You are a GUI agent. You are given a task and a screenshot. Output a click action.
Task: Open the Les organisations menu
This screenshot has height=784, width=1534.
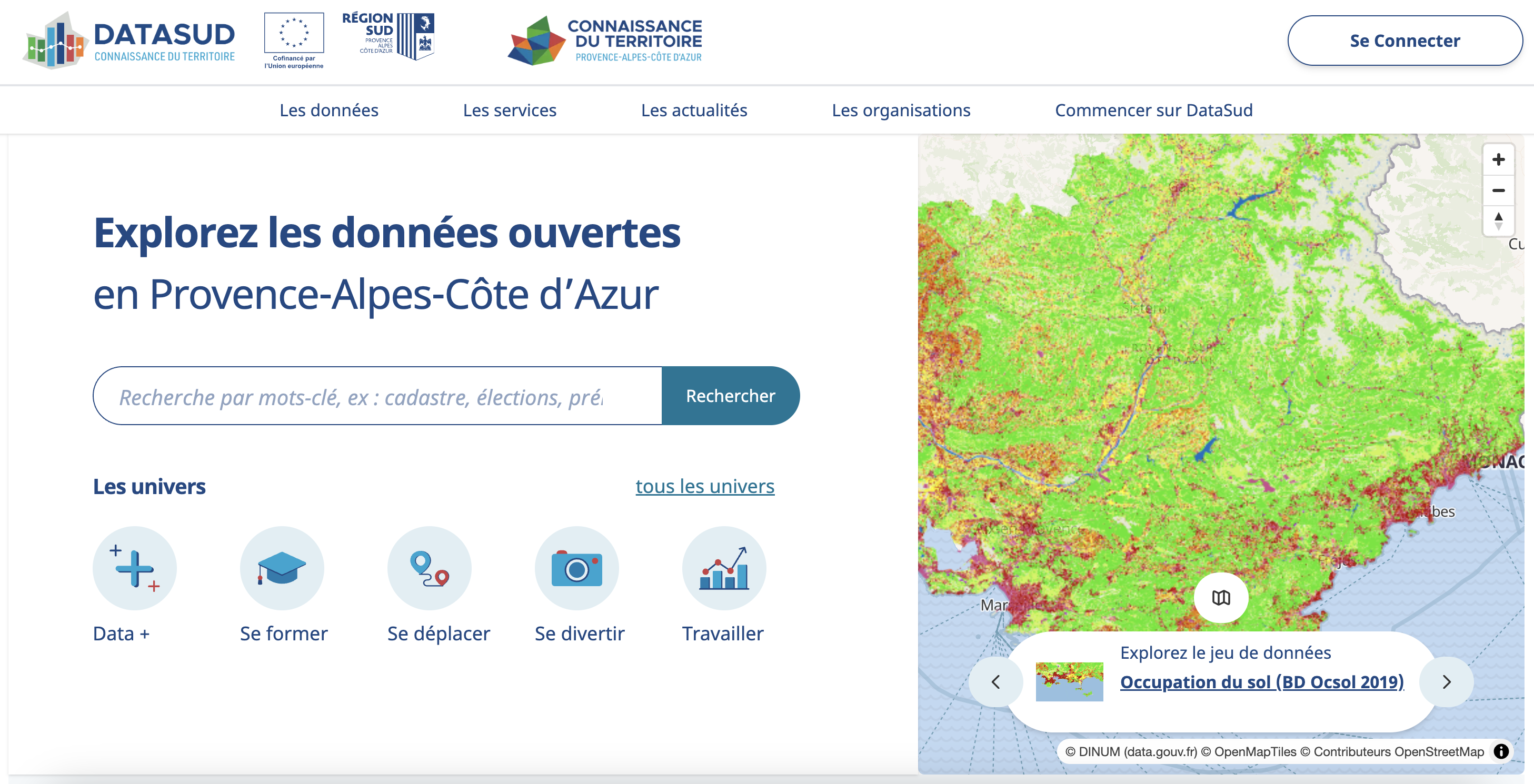pyautogui.click(x=900, y=110)
